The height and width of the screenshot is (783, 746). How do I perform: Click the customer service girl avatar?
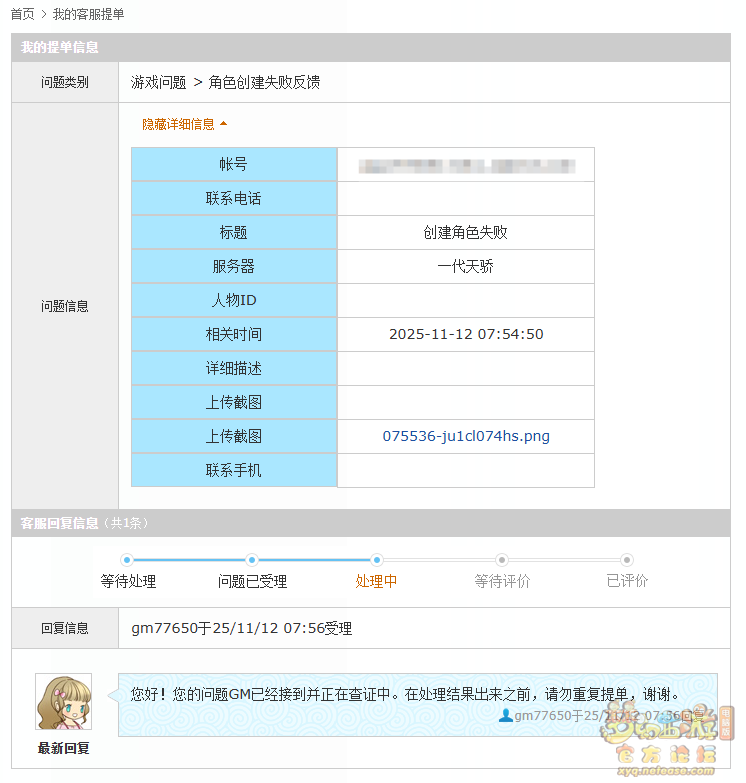(63, 702)
